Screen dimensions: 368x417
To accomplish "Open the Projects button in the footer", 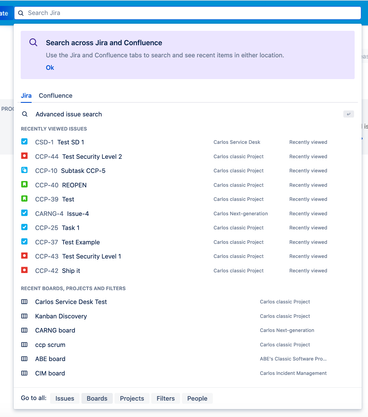I will coord(132,398).
